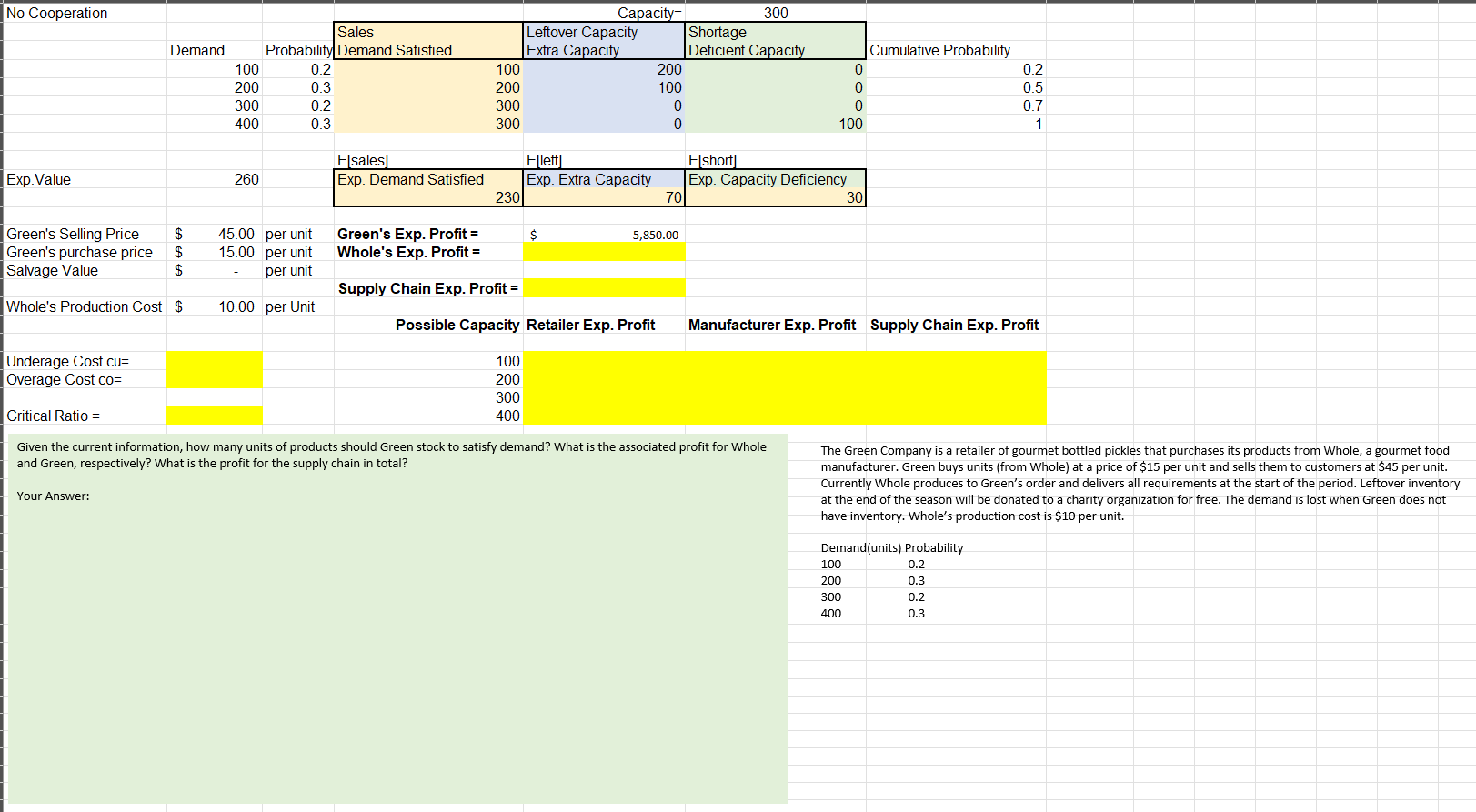Screen dimensions: 1476x812
Task: Select Green's Selling Price value 45.00
Action: [215, 234]
